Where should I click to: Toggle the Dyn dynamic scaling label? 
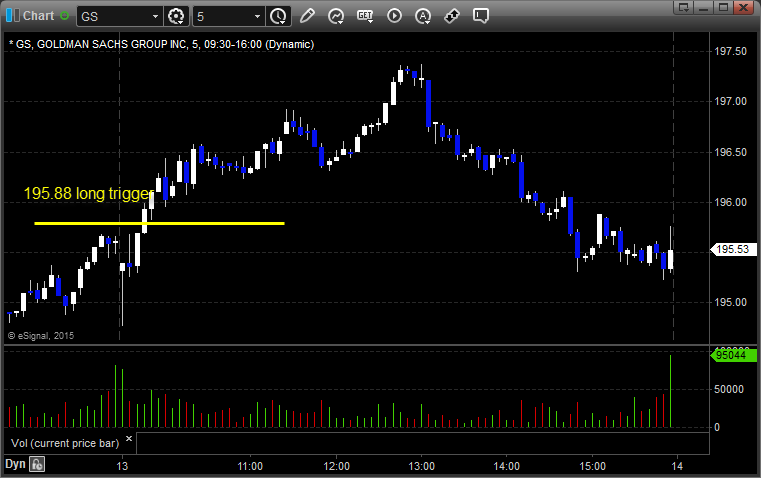15,464
